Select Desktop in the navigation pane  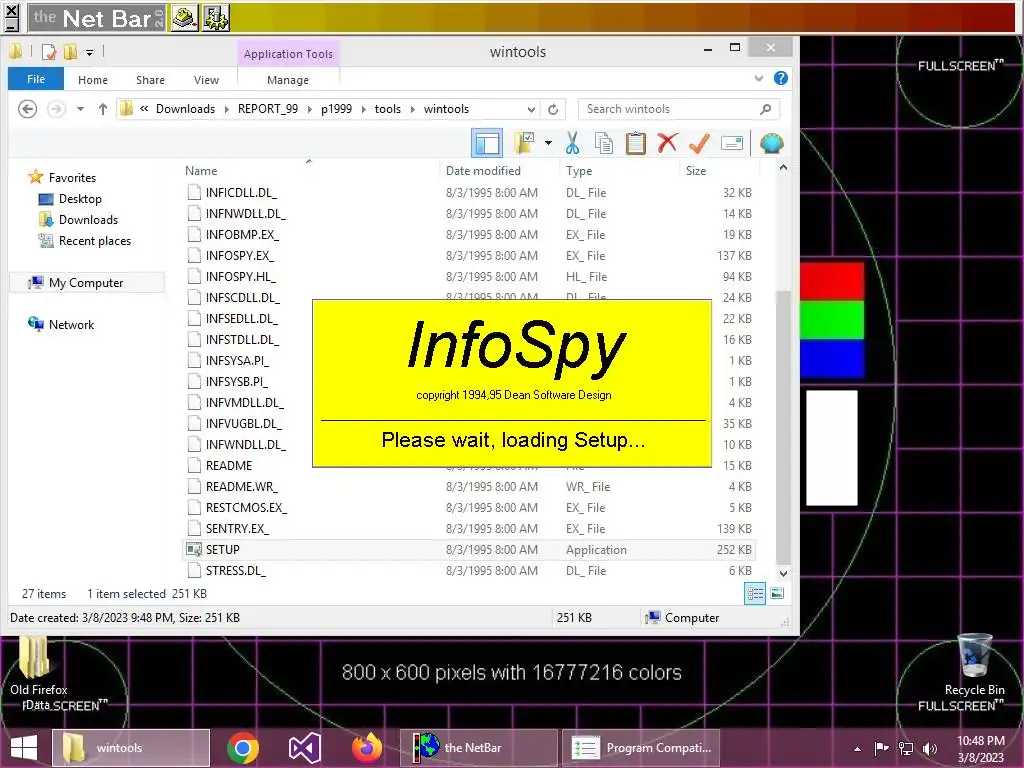(80, 199)
